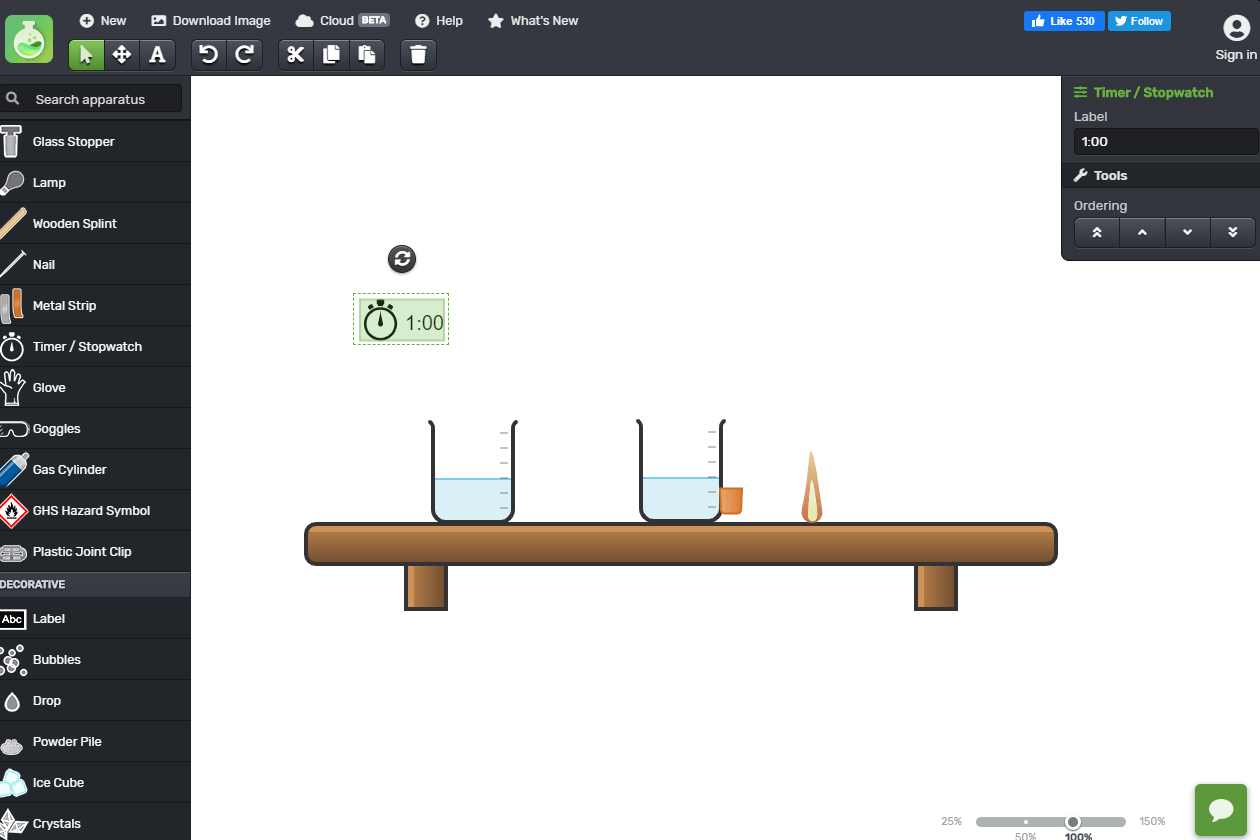This screenshot has width=1260, height=840.
Task: Cut selection with scissors icon
Action: [295, 54]
